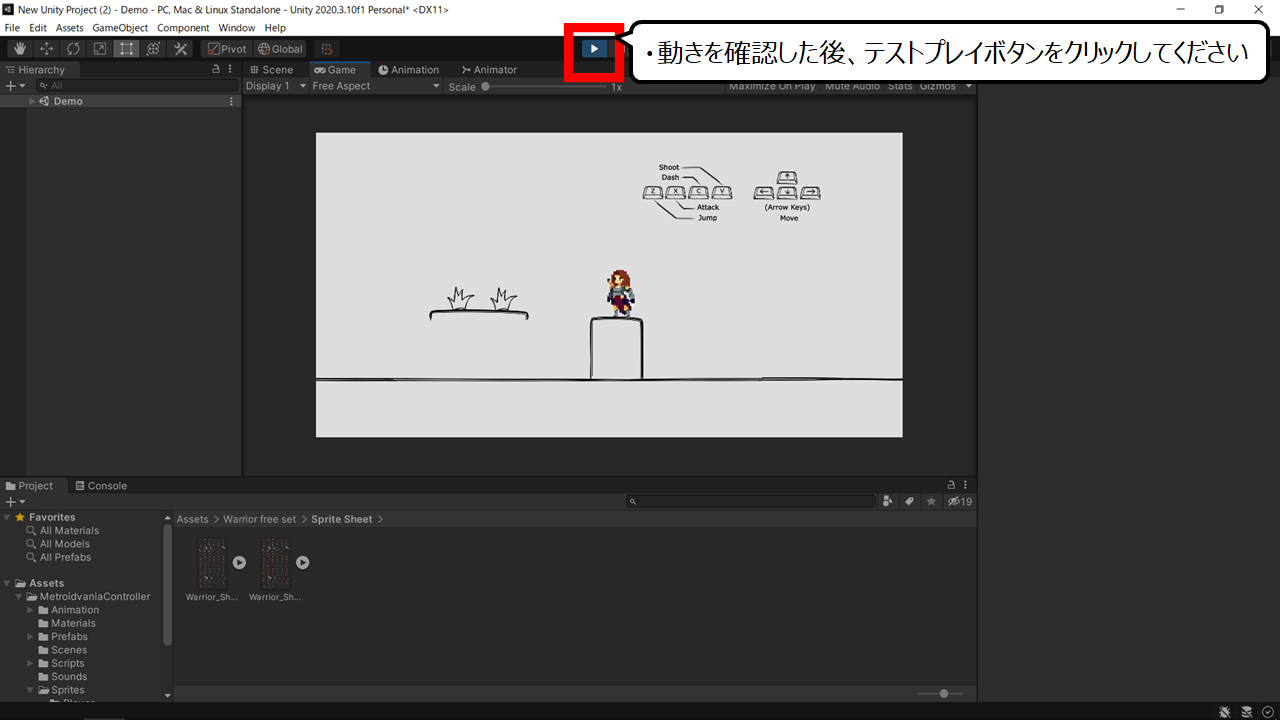
Task: Click the Play button
Action: tap(594, 48)
